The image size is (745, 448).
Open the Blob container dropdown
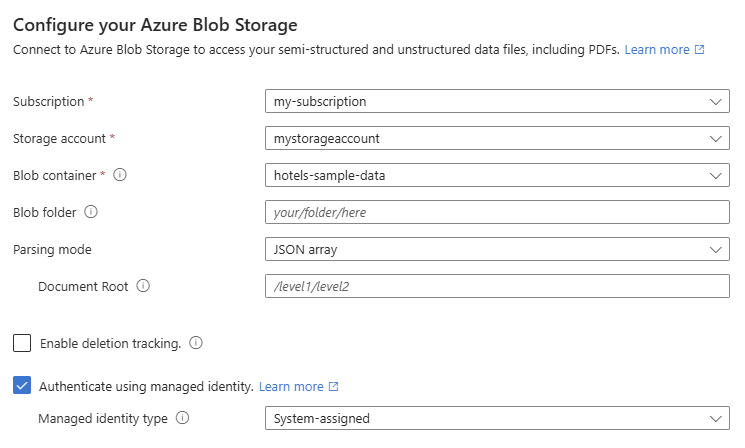[497, 175]
